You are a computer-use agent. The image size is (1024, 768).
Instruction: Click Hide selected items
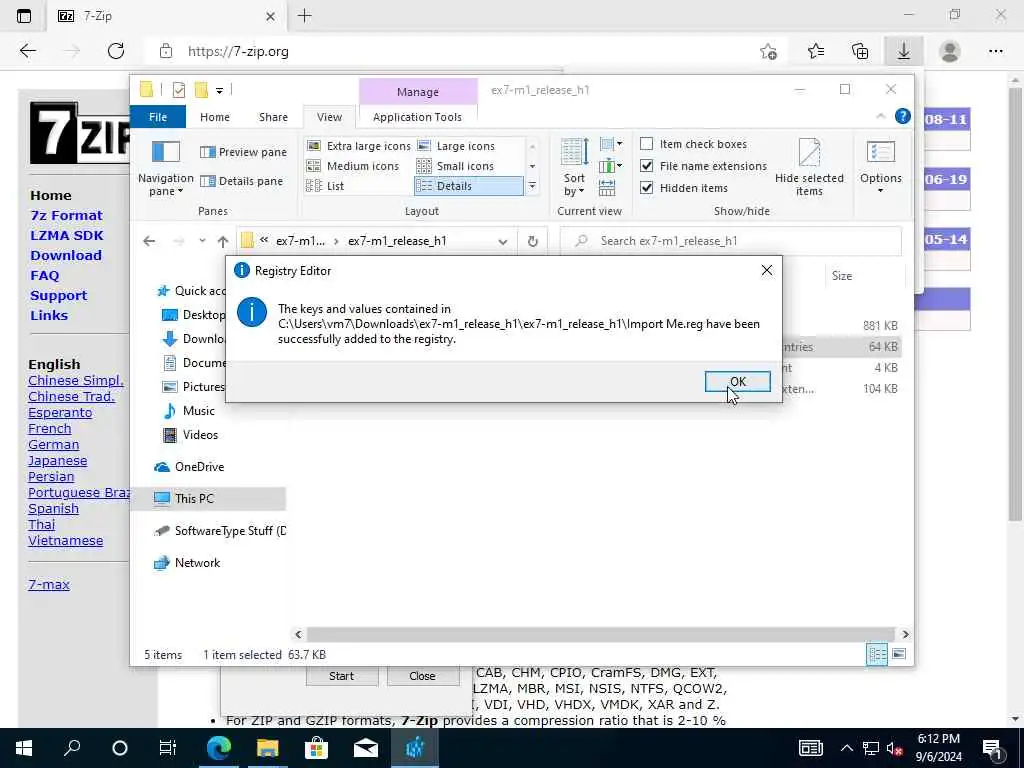[809, 167]
